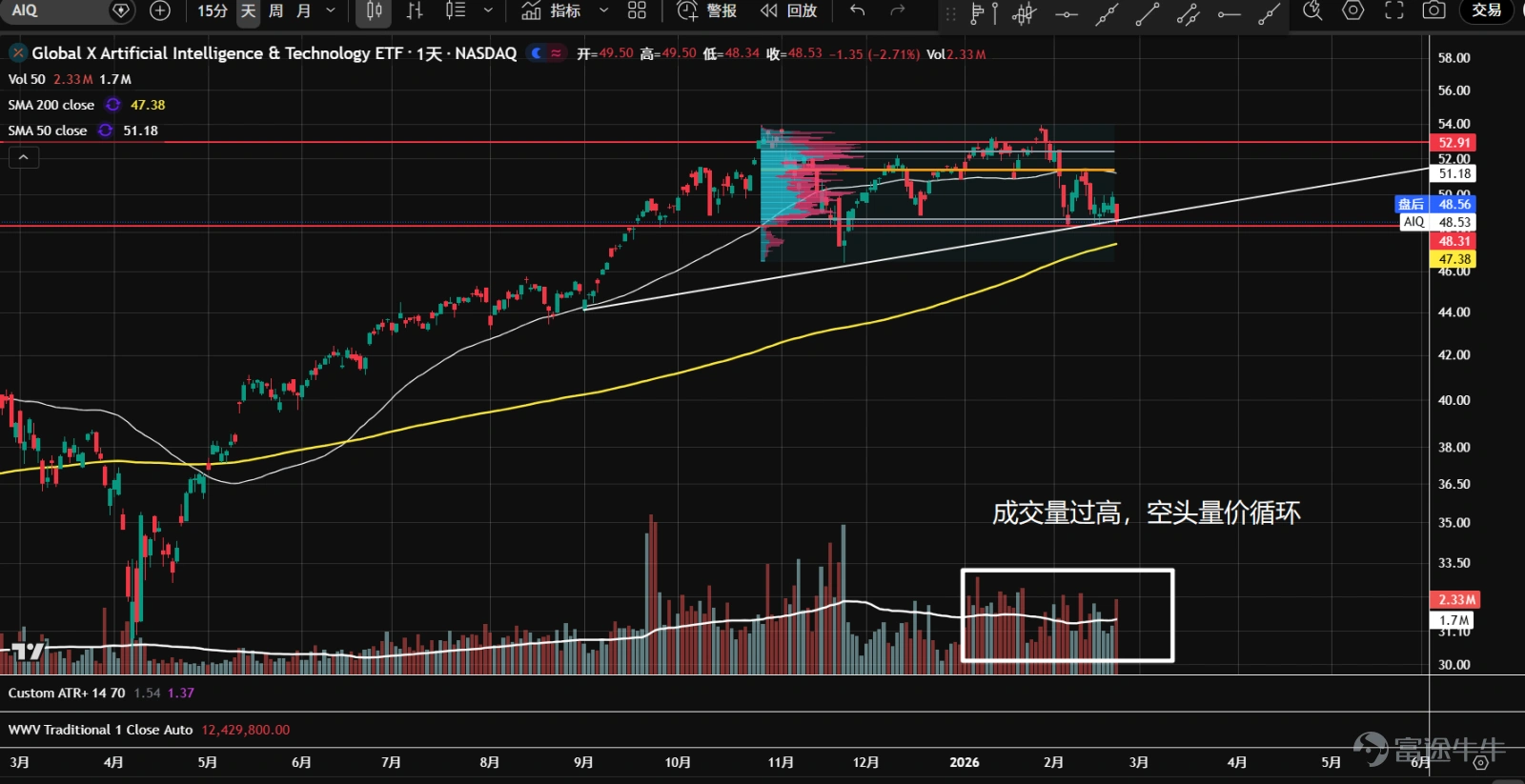Click the 52.91 red price label
This screenshot has height=784, width=1525.
1454,143
